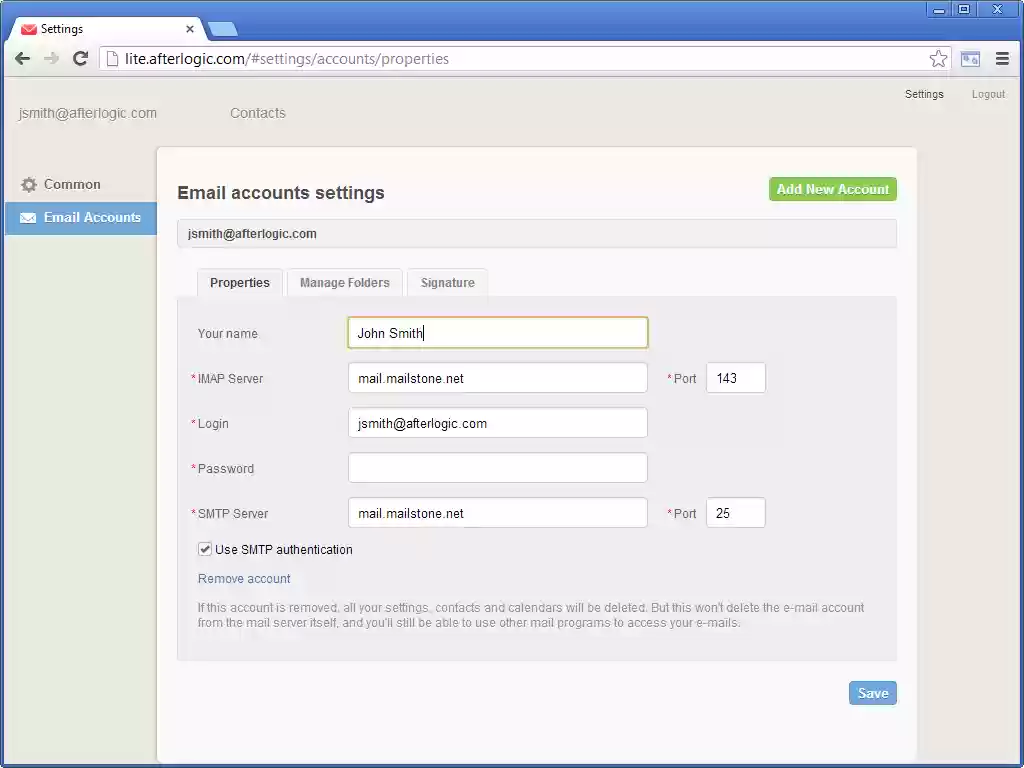Viewport: 1024px width, 768px height.
Task: Reload the page with the refresh icon
Action: click(80, 58)
